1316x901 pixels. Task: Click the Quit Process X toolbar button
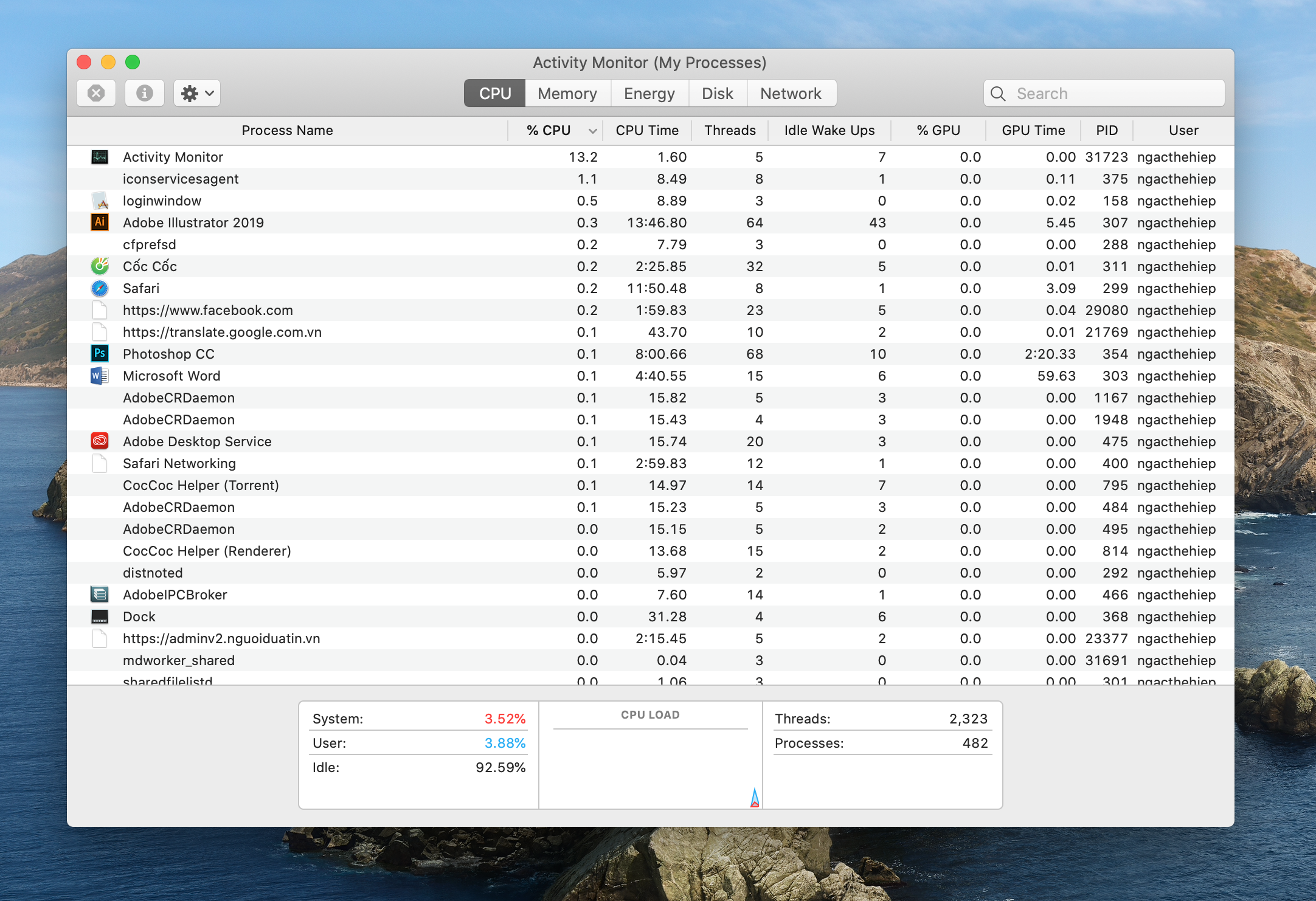point(96,93)
